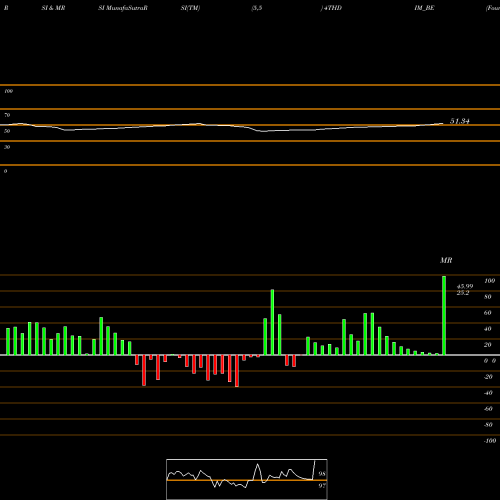500x500 pixels.
Task: Click the 97 label in the mini chart
Action: point(322,486)
